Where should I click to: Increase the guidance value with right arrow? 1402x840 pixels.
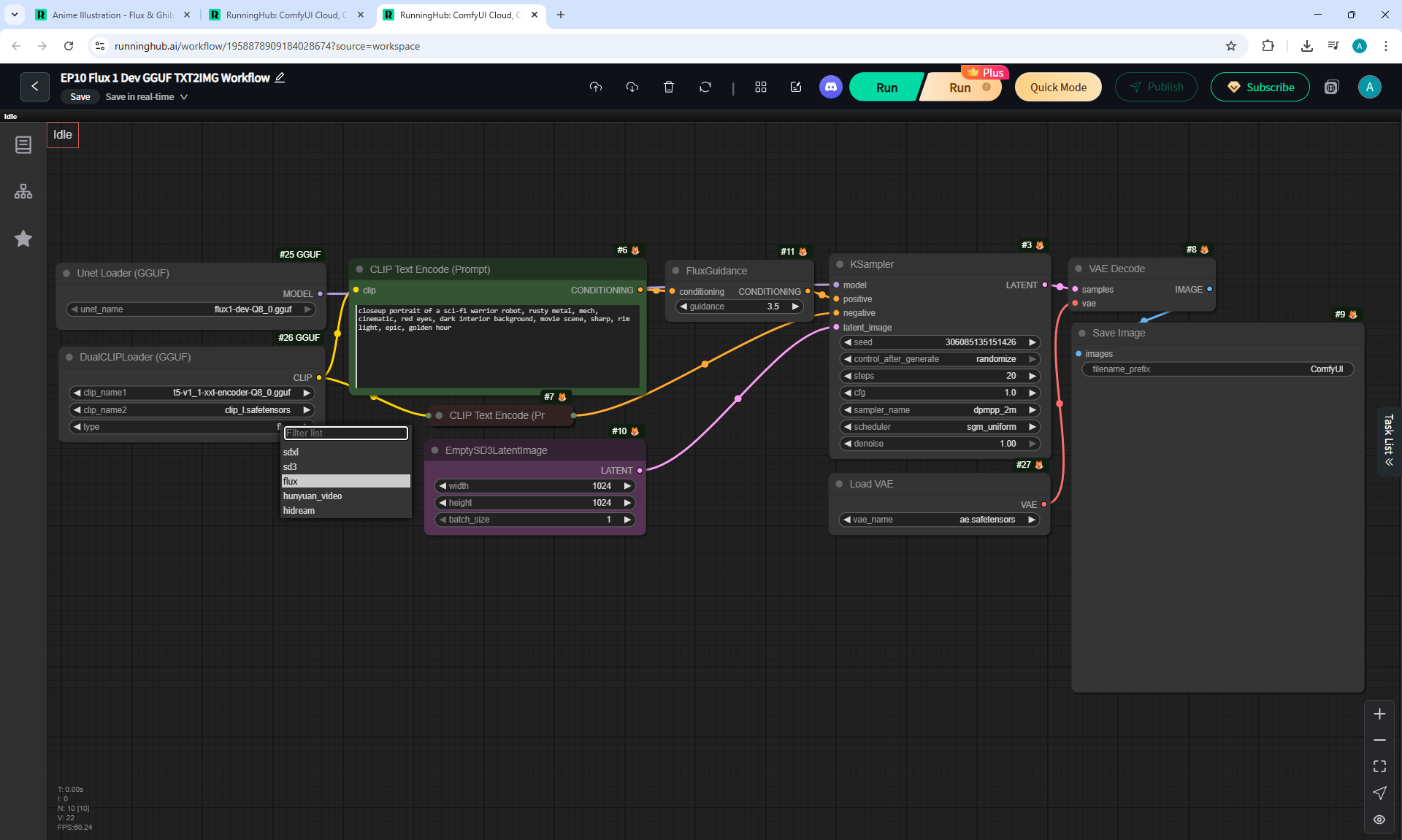[795, 307]
